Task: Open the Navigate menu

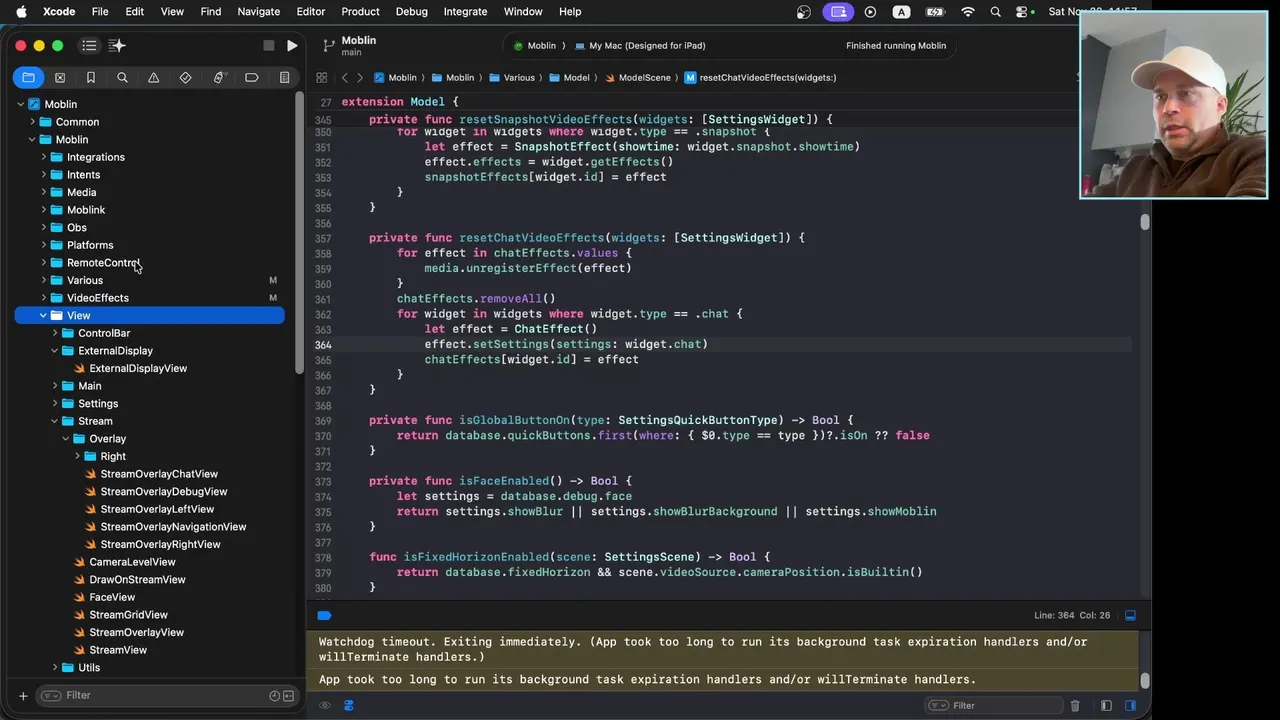Action: (x=258, y=11)
